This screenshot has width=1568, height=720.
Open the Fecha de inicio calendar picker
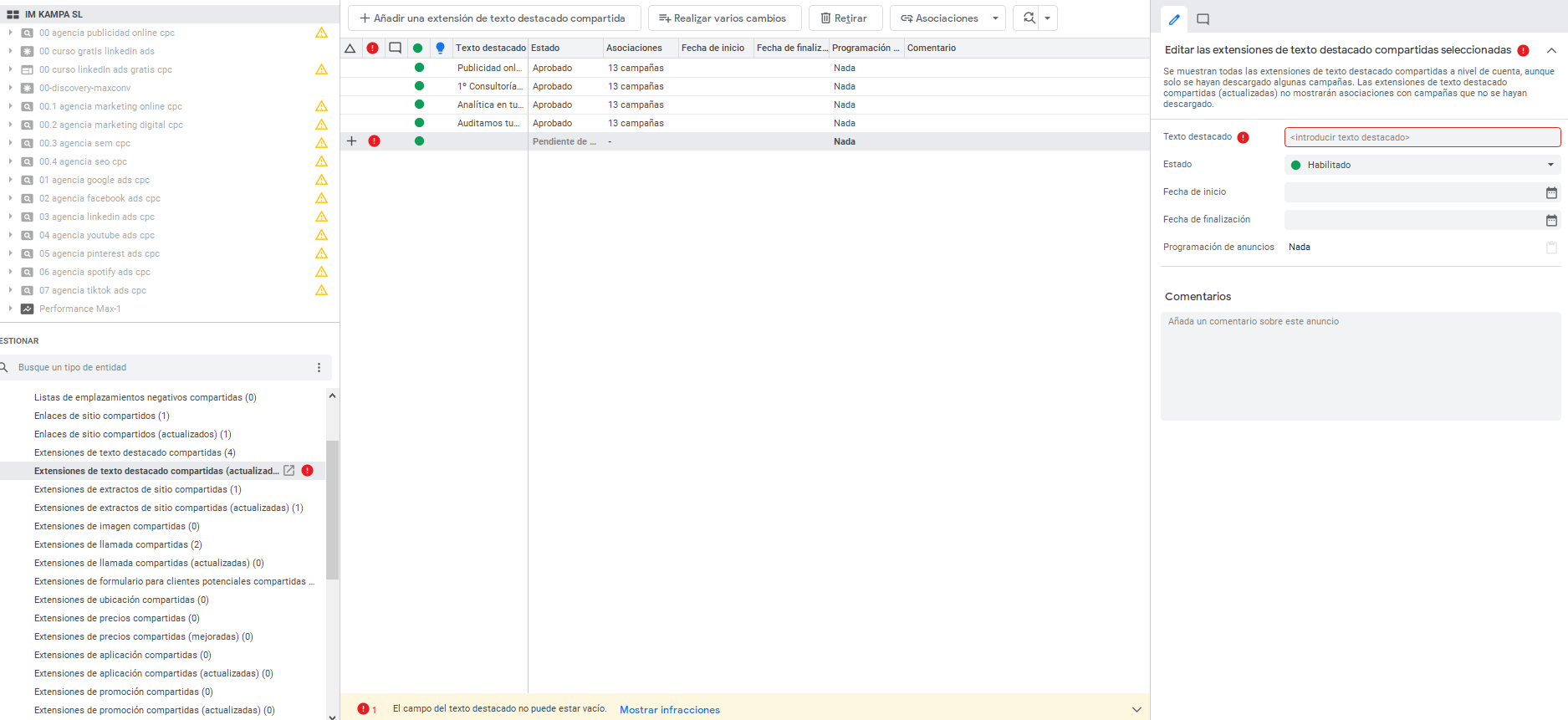pos(1550,193)
